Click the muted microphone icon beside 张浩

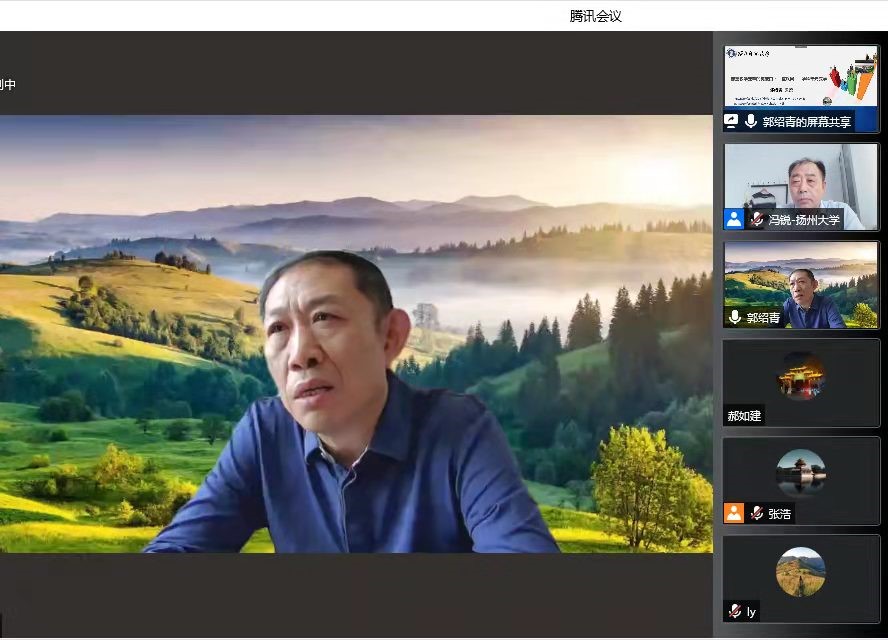point(757,513)
